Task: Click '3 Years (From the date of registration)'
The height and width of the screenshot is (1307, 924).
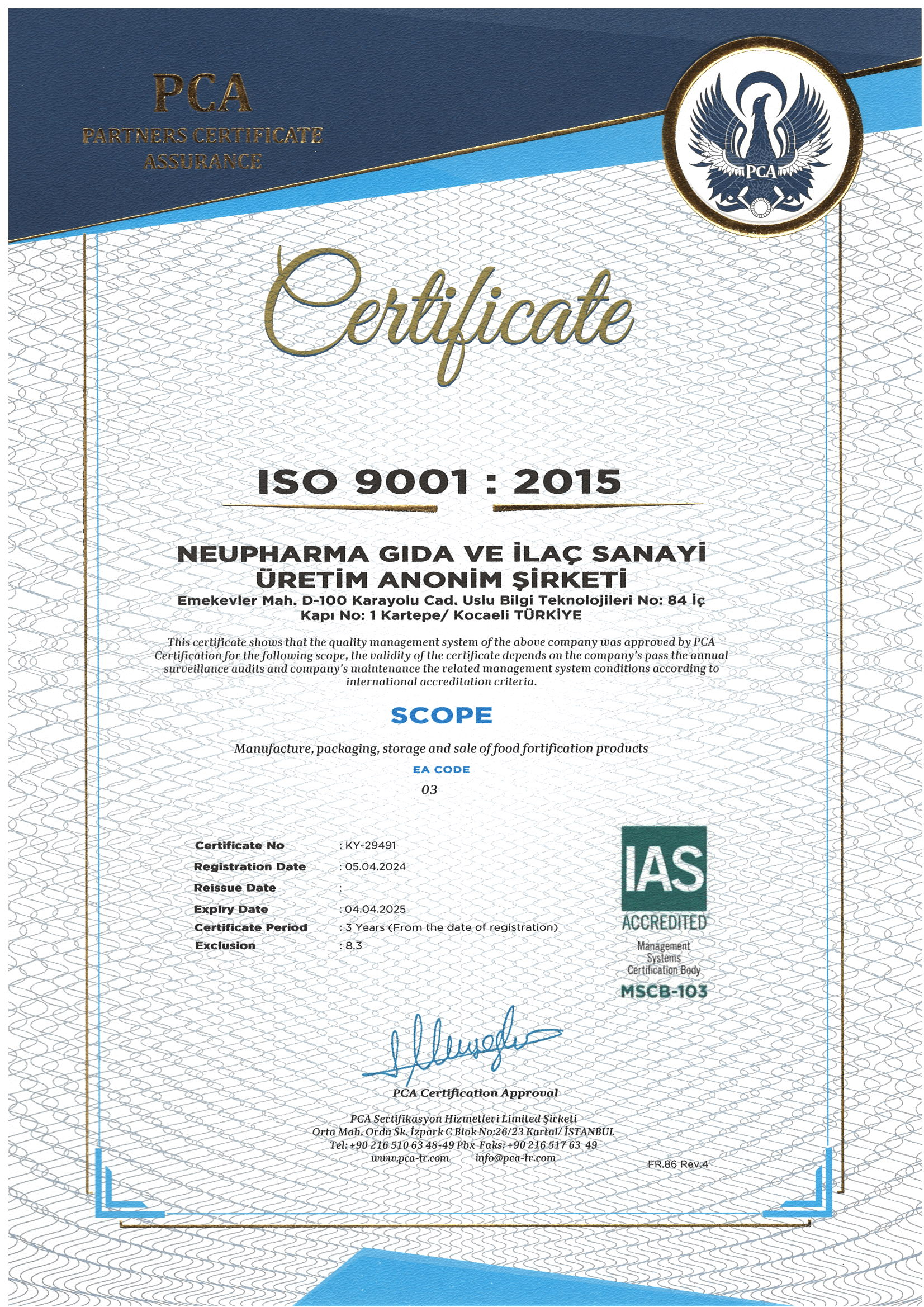Action: [452, 927]
